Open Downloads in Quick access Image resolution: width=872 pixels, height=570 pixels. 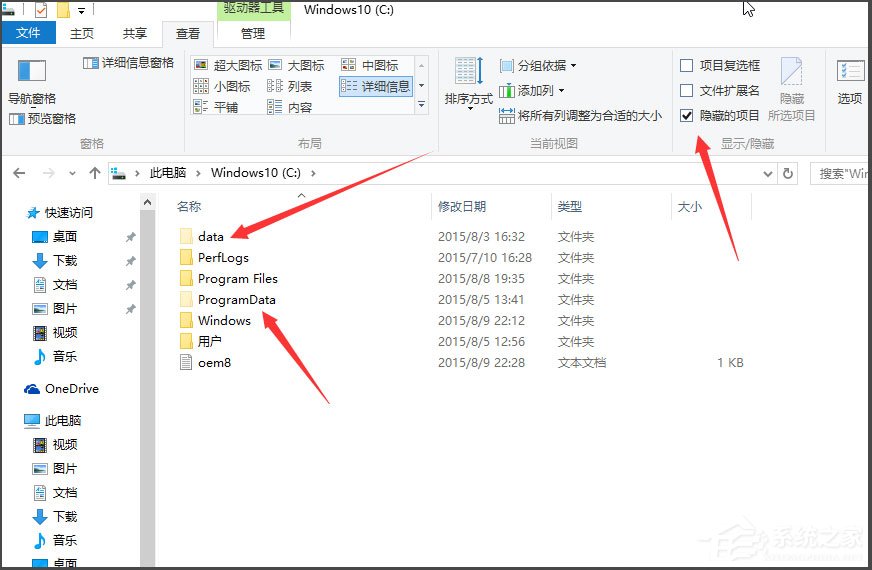[x=54, y=260]
